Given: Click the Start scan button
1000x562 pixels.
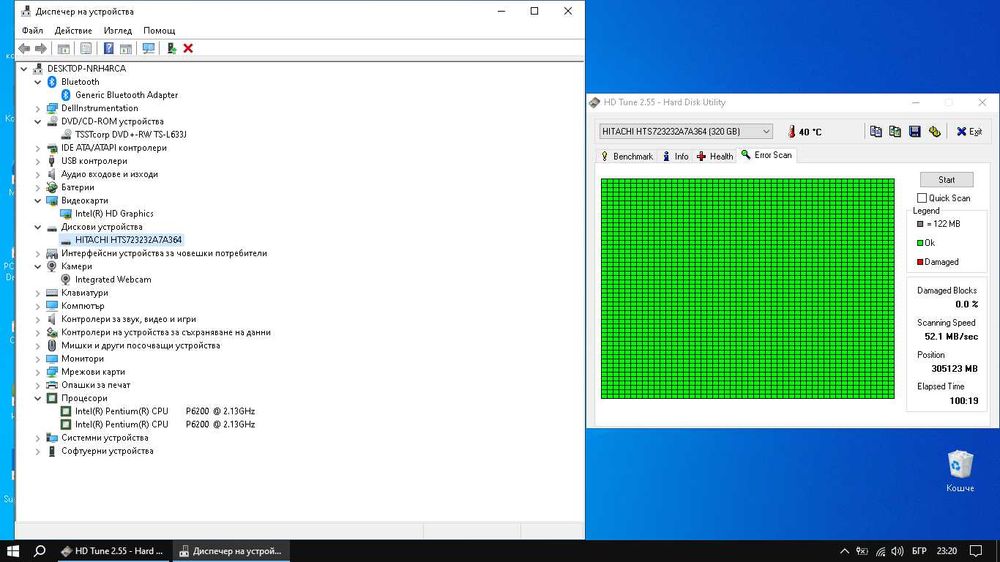Looking at the screenshot, I should click(946, 180).
